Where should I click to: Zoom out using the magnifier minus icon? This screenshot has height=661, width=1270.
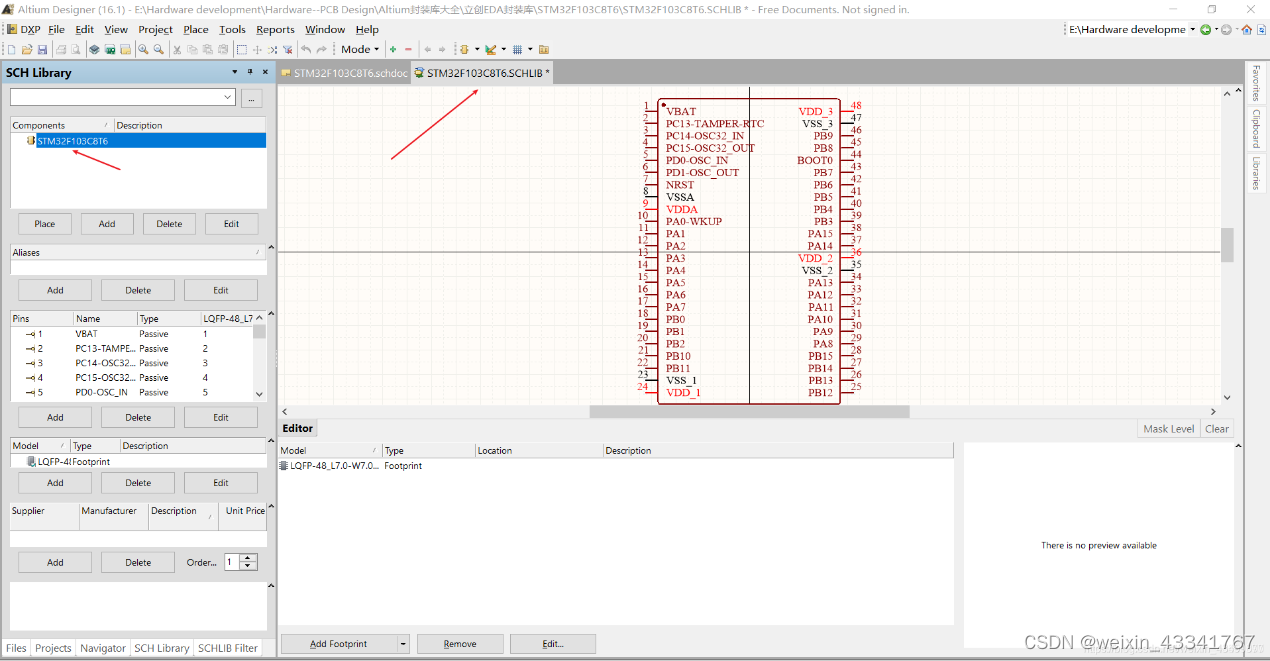[x=159, y=49]
